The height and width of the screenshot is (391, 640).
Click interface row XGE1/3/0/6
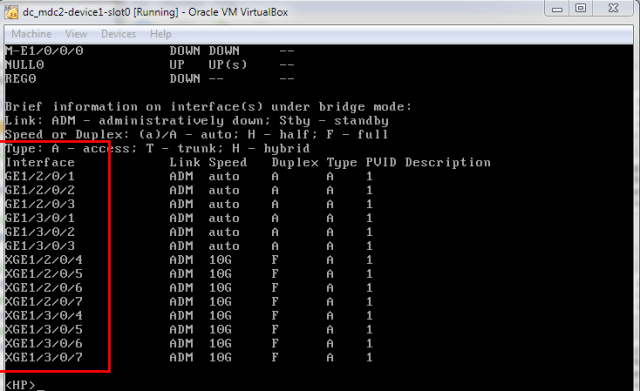tap(189, 343)
